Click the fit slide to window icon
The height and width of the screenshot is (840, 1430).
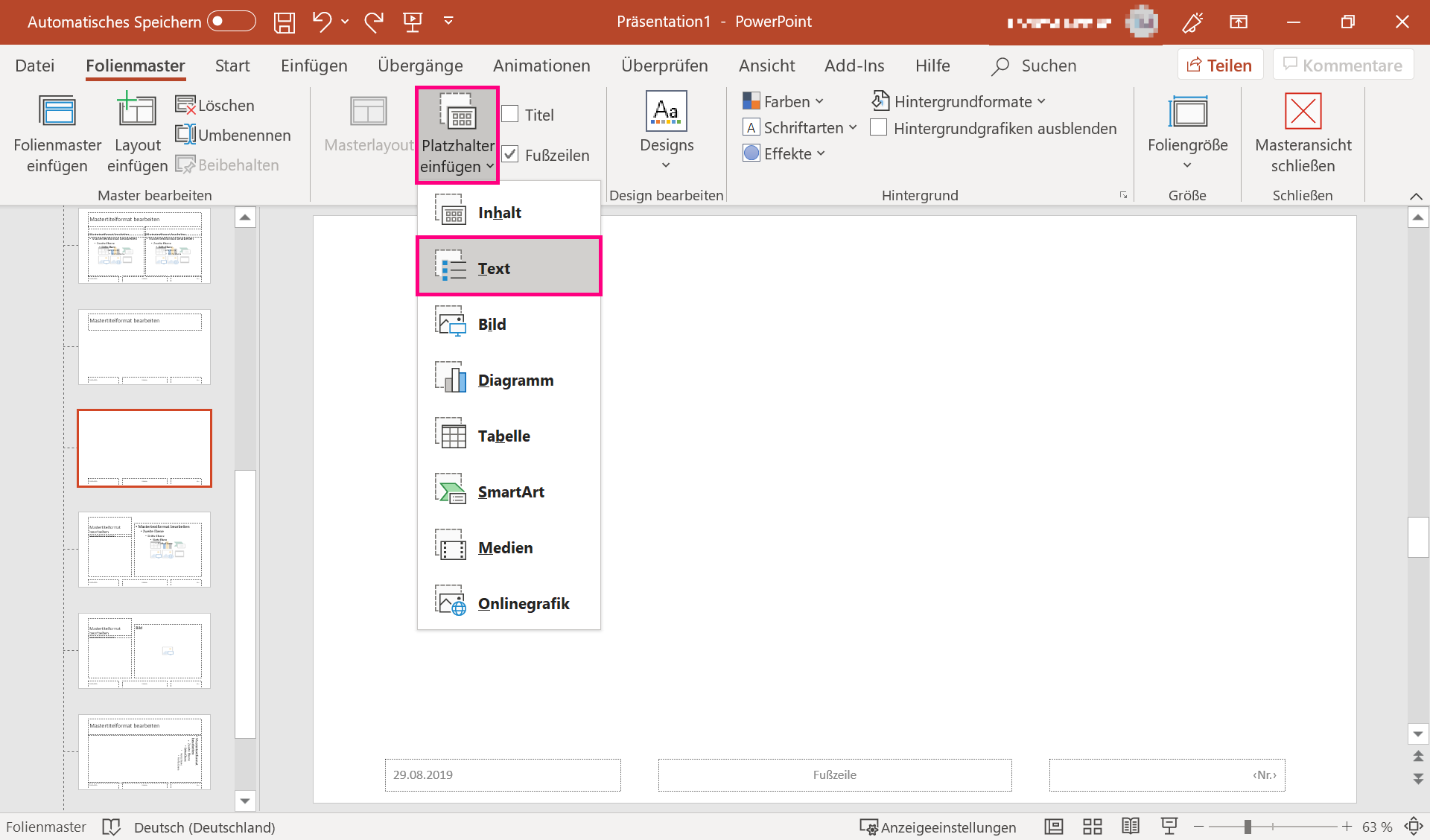(1413, 827)
